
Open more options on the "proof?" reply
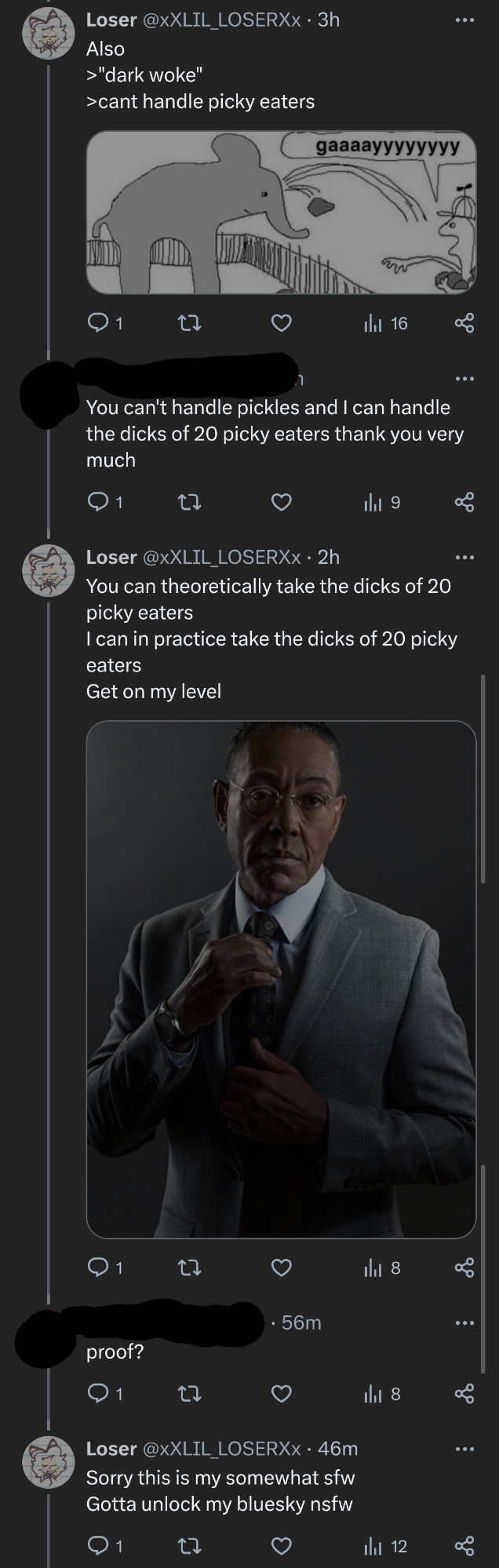click(x=464, y=1323)
